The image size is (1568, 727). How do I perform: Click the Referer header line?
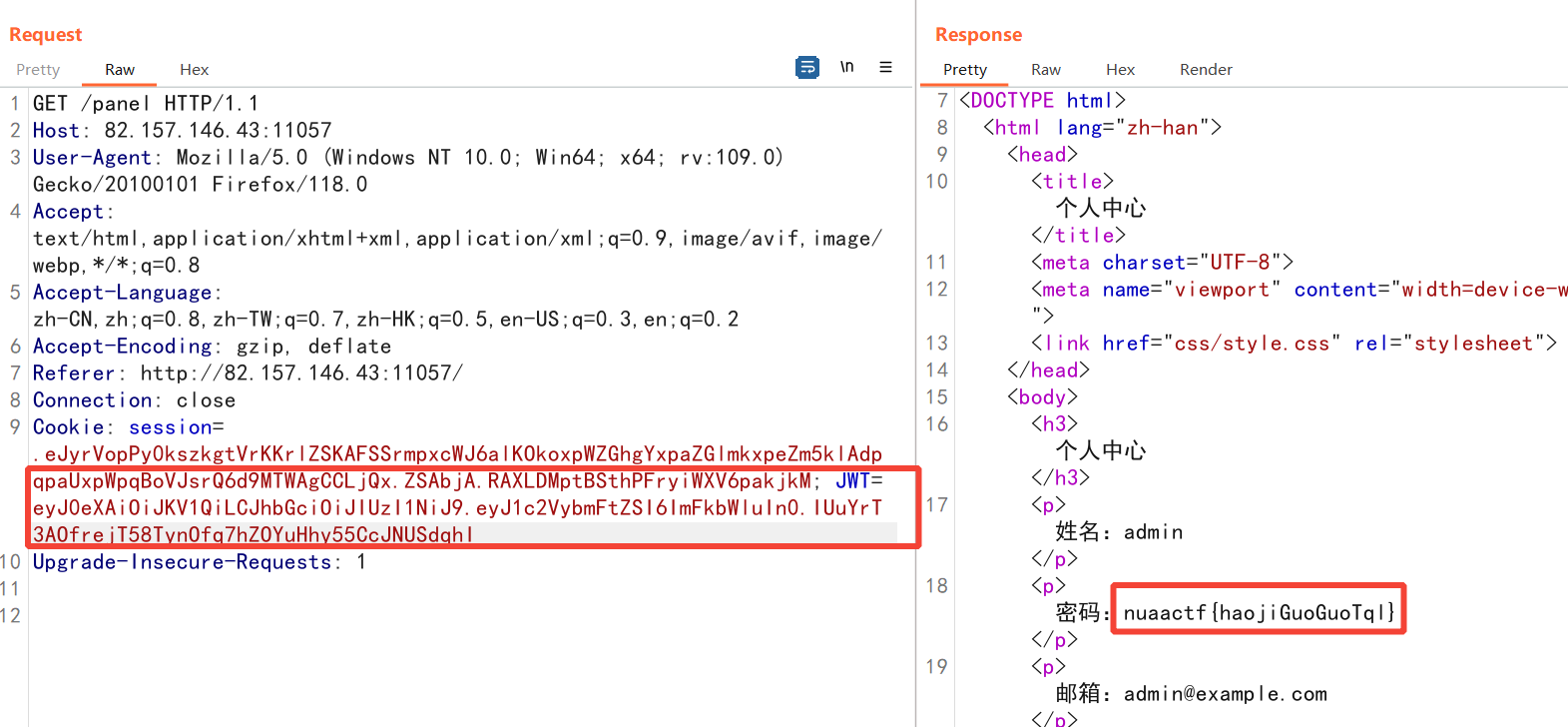(x=248, y=373)
